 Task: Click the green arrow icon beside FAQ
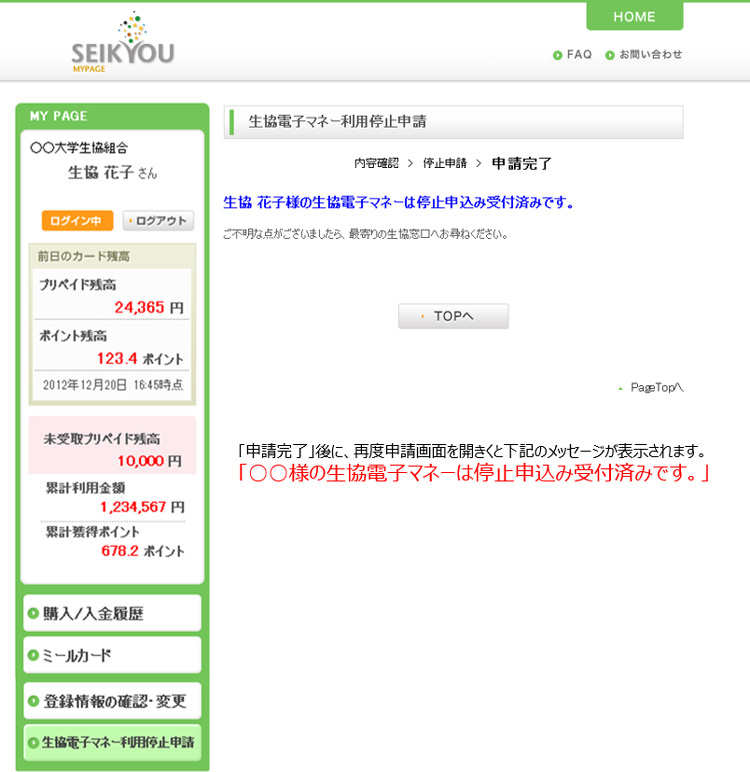pos(557,55)
